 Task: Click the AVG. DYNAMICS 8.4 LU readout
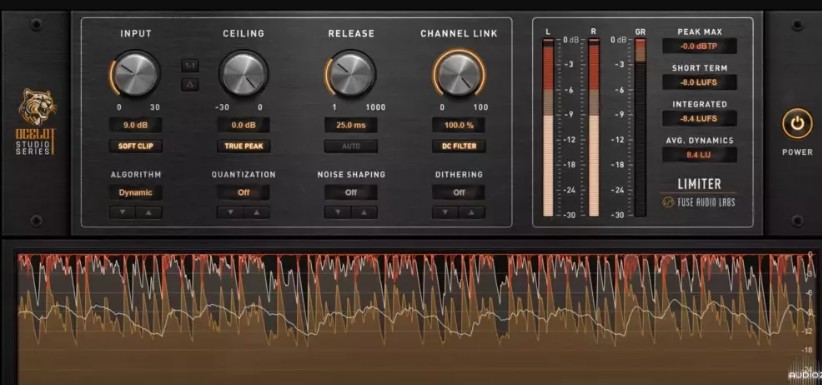(699, 155)
